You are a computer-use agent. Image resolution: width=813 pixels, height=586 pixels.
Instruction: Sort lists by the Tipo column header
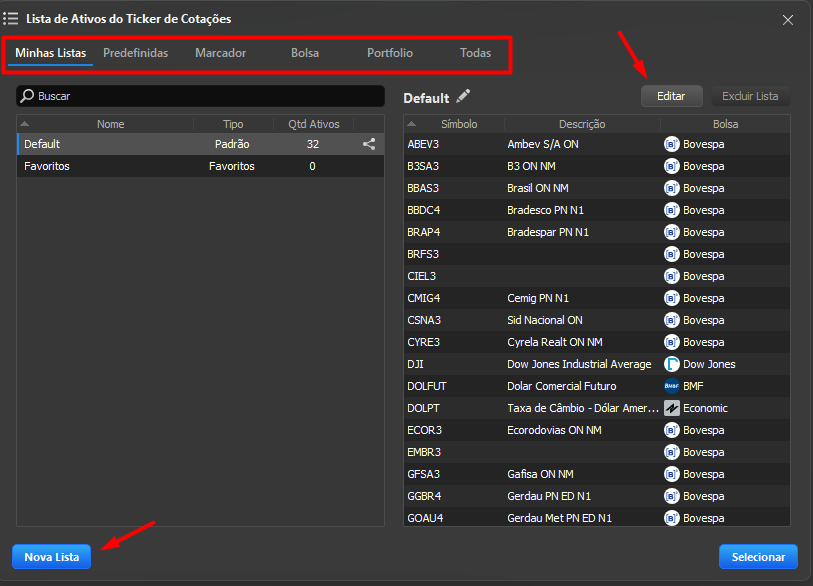233,124
